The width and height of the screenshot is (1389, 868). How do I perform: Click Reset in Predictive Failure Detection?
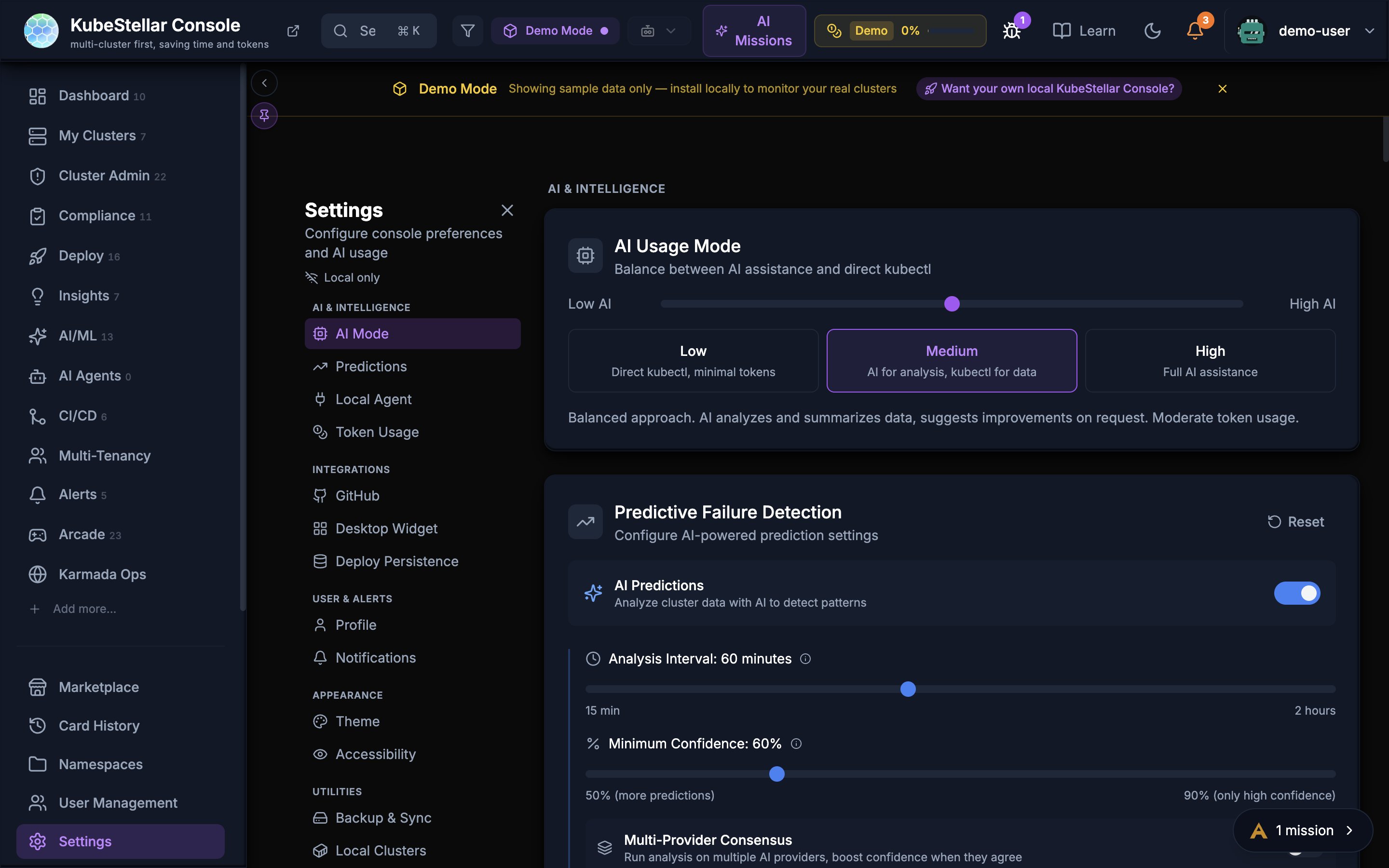click(1295, 522)
